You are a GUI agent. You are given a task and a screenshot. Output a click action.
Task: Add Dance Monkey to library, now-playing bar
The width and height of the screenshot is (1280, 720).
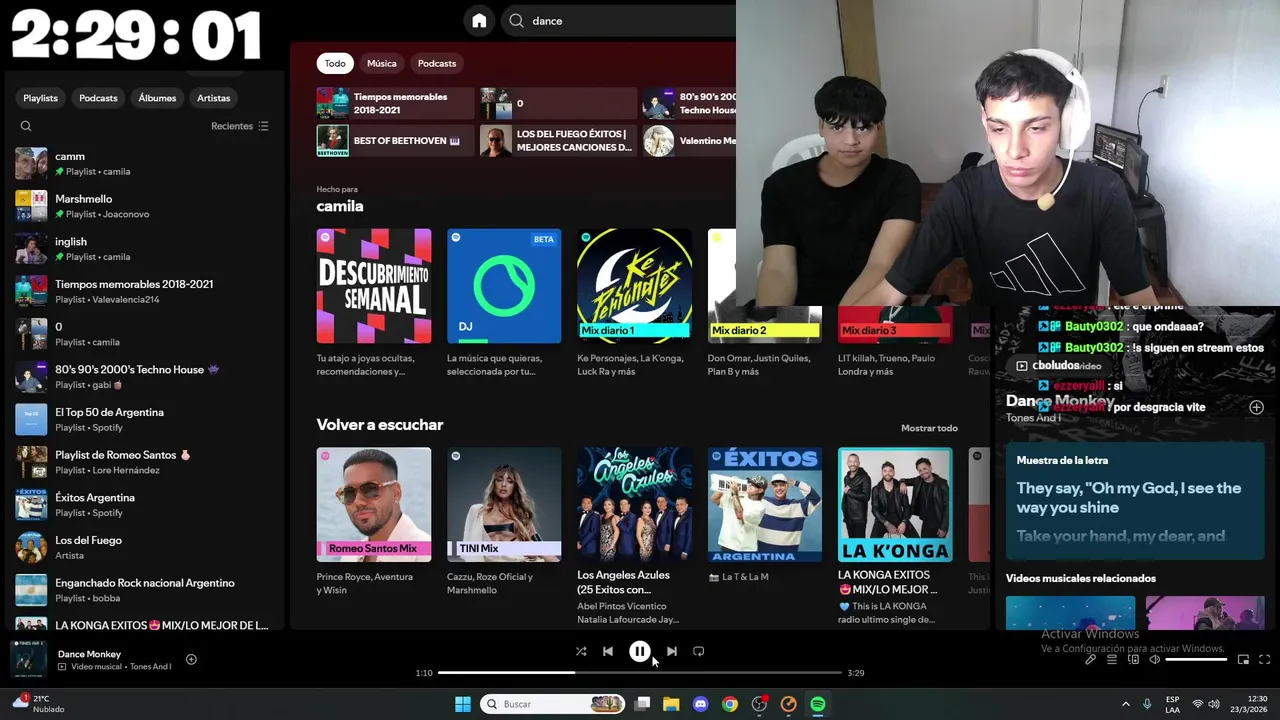click(191, 659)
